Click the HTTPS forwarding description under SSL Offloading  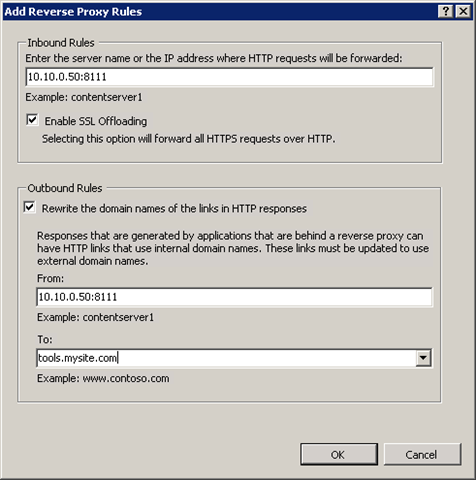(189, 139)
